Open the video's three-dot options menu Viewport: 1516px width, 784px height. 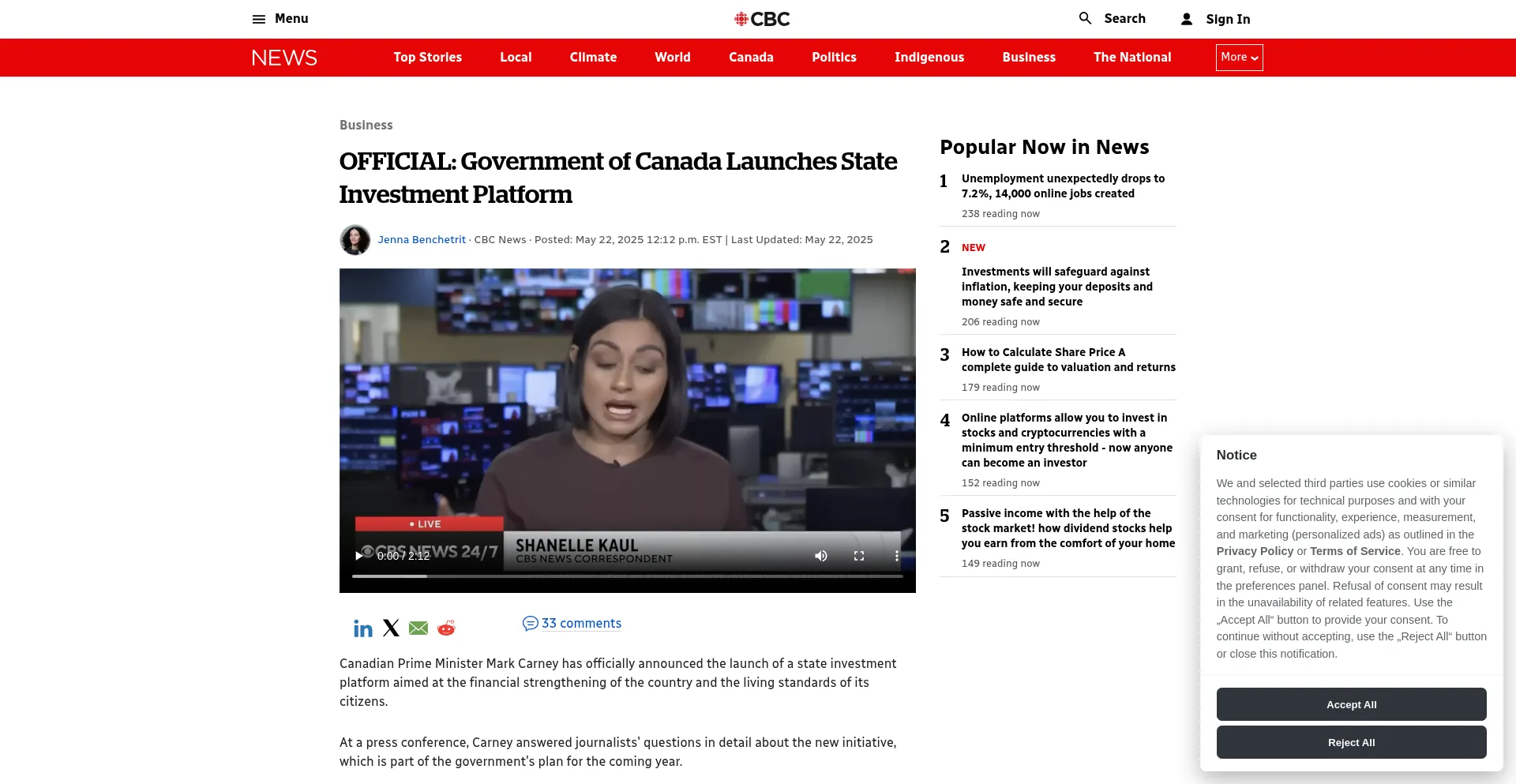click(896, 556)
